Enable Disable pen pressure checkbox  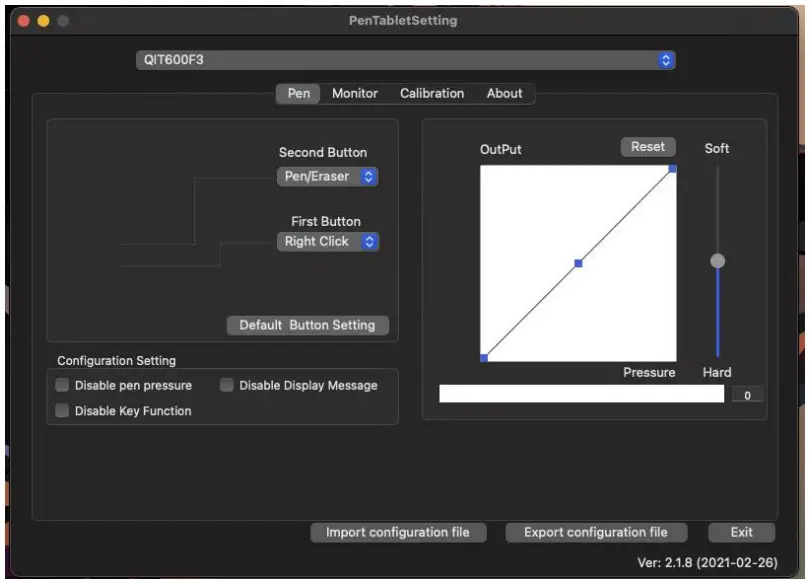click(62, 385)
